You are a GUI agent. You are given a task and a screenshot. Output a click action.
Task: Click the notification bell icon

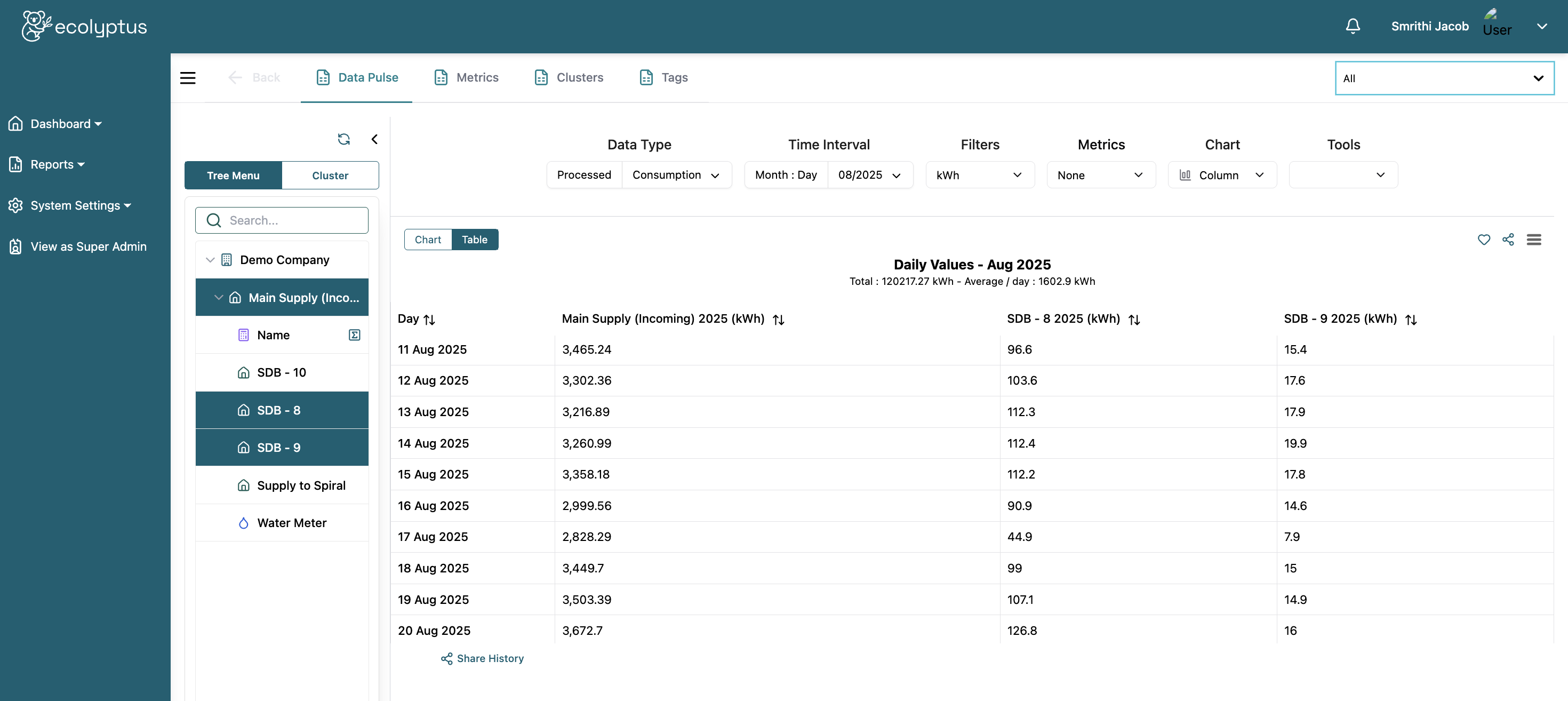pos(1353,26)
